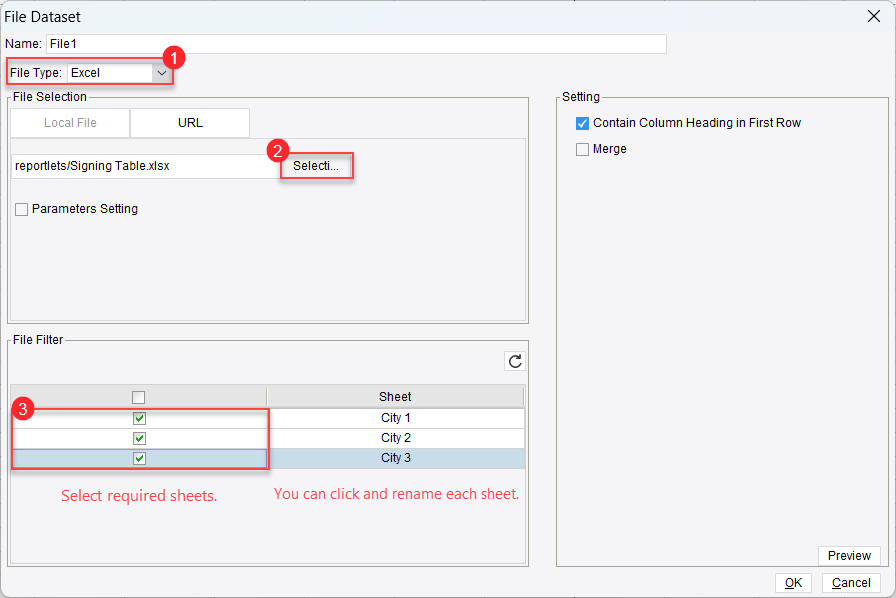Cancel the File Dataset dialog

pos(851,582)
